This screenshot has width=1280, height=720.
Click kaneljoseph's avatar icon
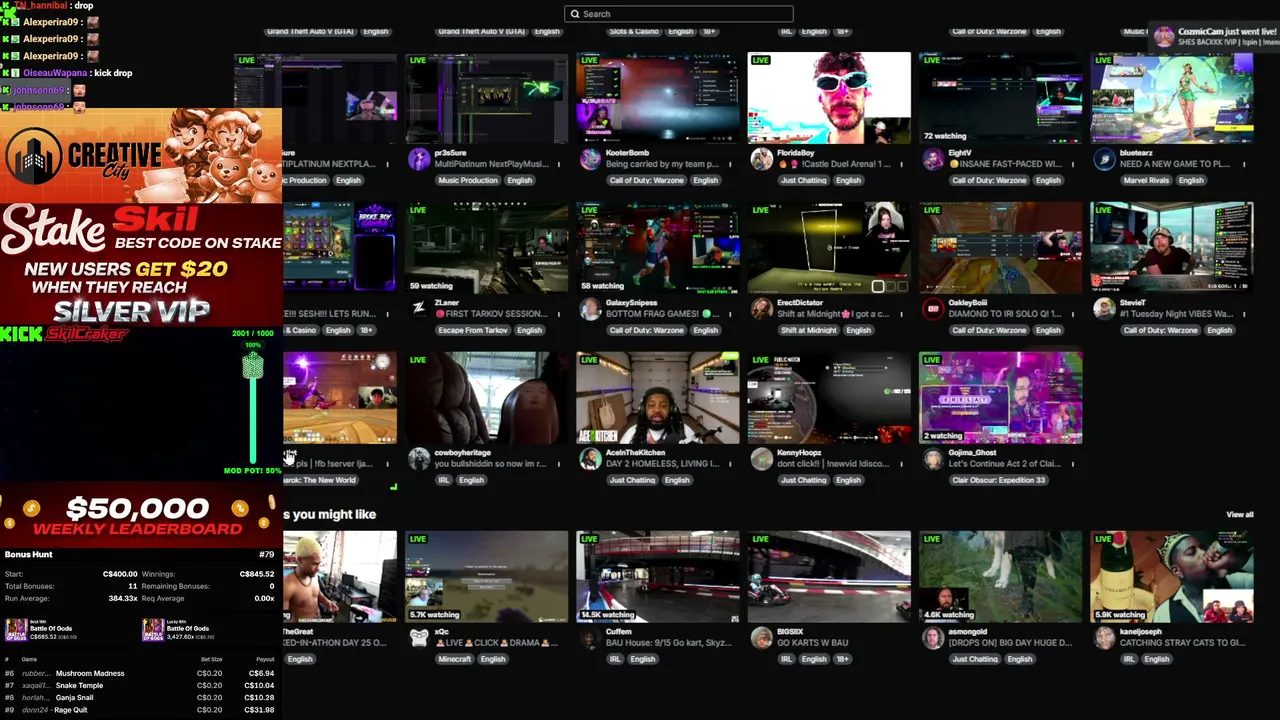point(1104,638)
